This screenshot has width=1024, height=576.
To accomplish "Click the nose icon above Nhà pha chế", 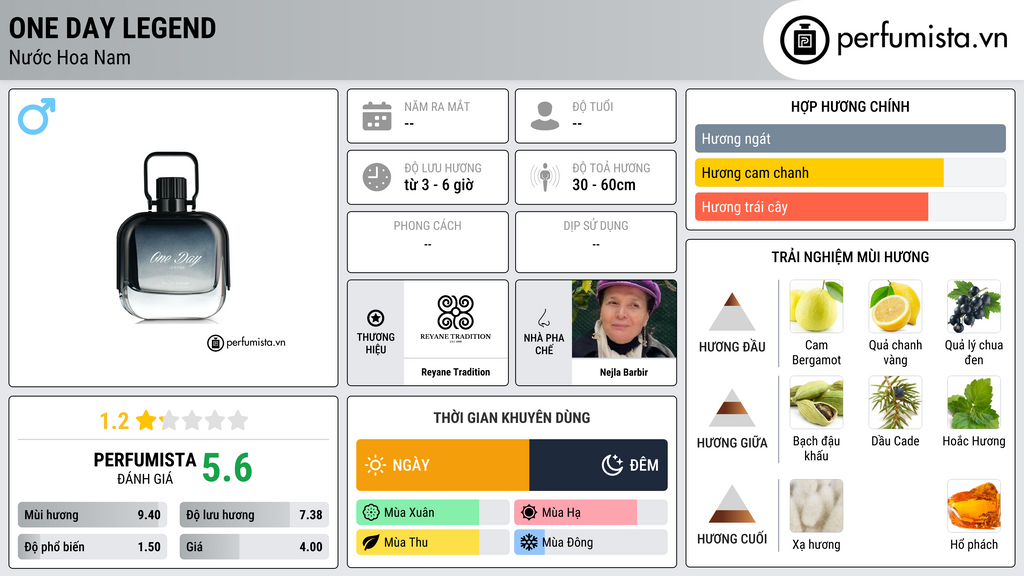I will [x=543, y=318].
